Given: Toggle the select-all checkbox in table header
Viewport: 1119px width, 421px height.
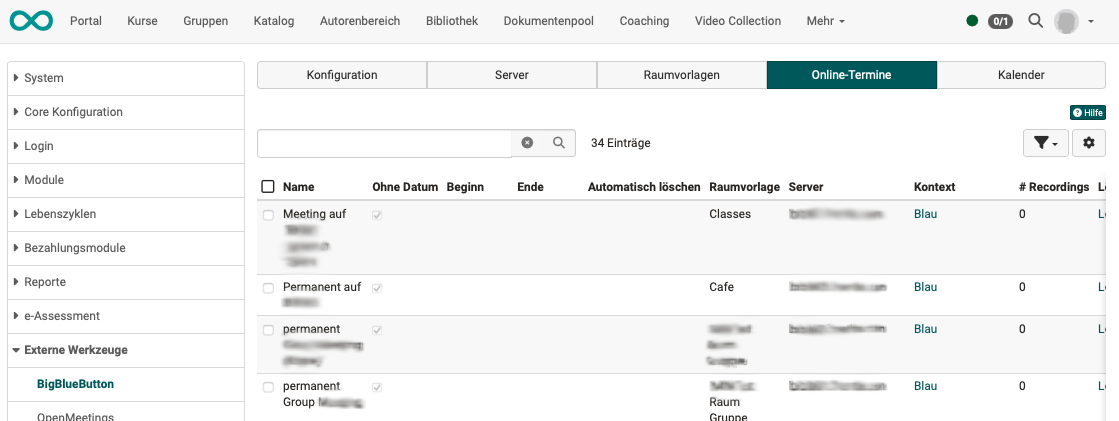Looking at the screenshot, I should coord(268,187).
